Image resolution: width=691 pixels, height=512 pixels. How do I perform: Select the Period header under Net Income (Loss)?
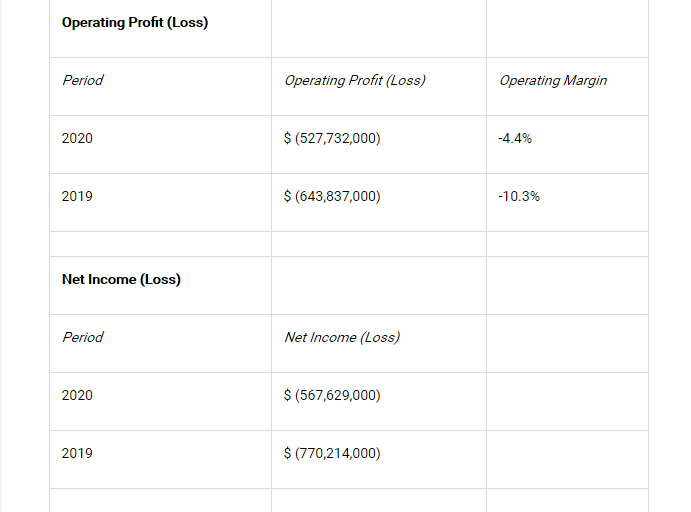(x=83, y=337)
